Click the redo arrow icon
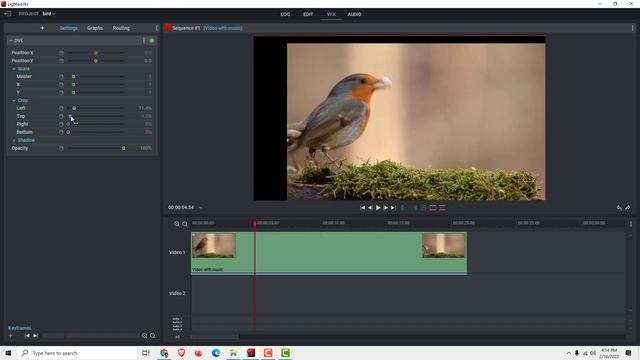 (628, 208)
